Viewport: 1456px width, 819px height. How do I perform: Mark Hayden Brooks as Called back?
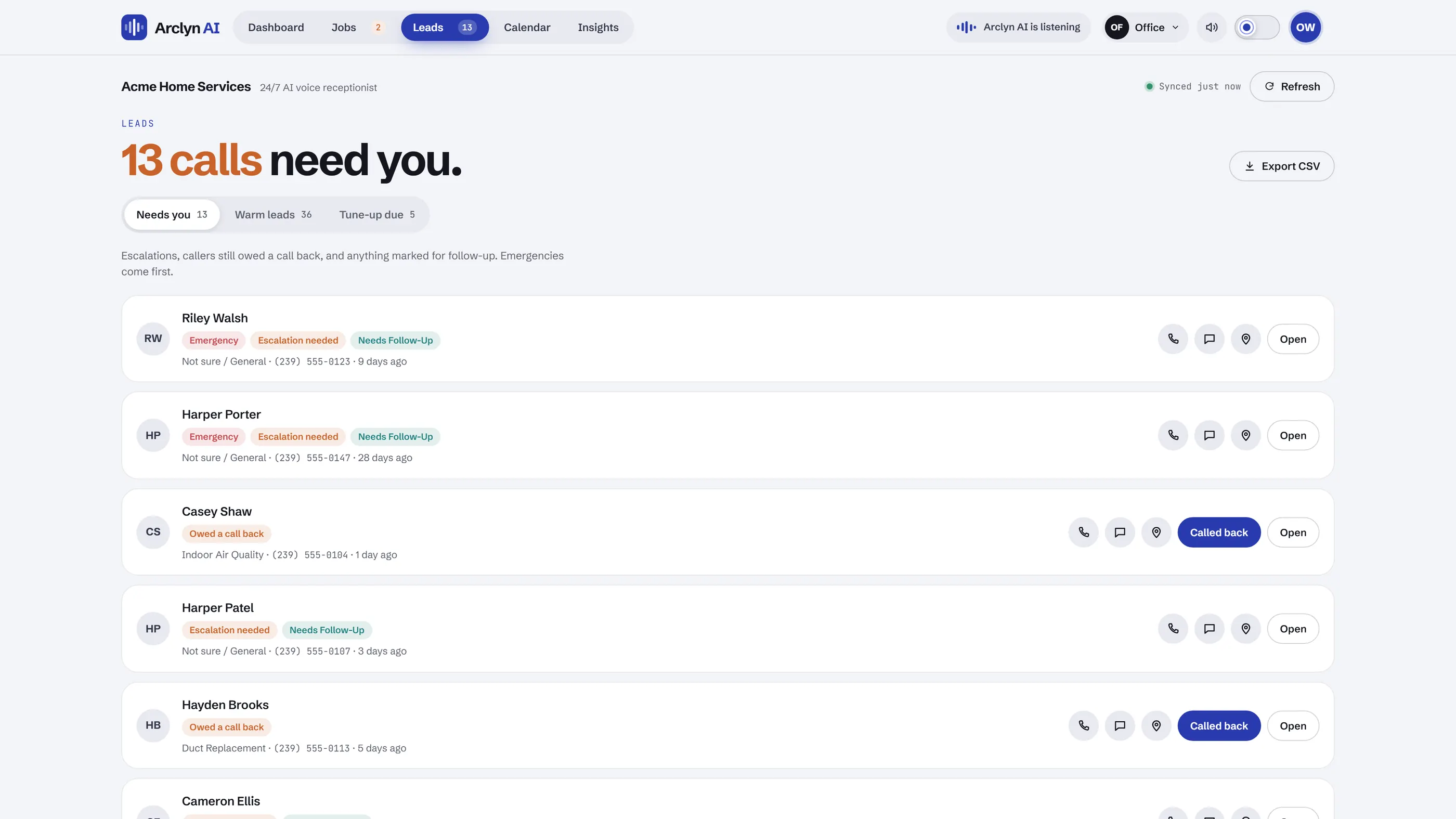1218,726
